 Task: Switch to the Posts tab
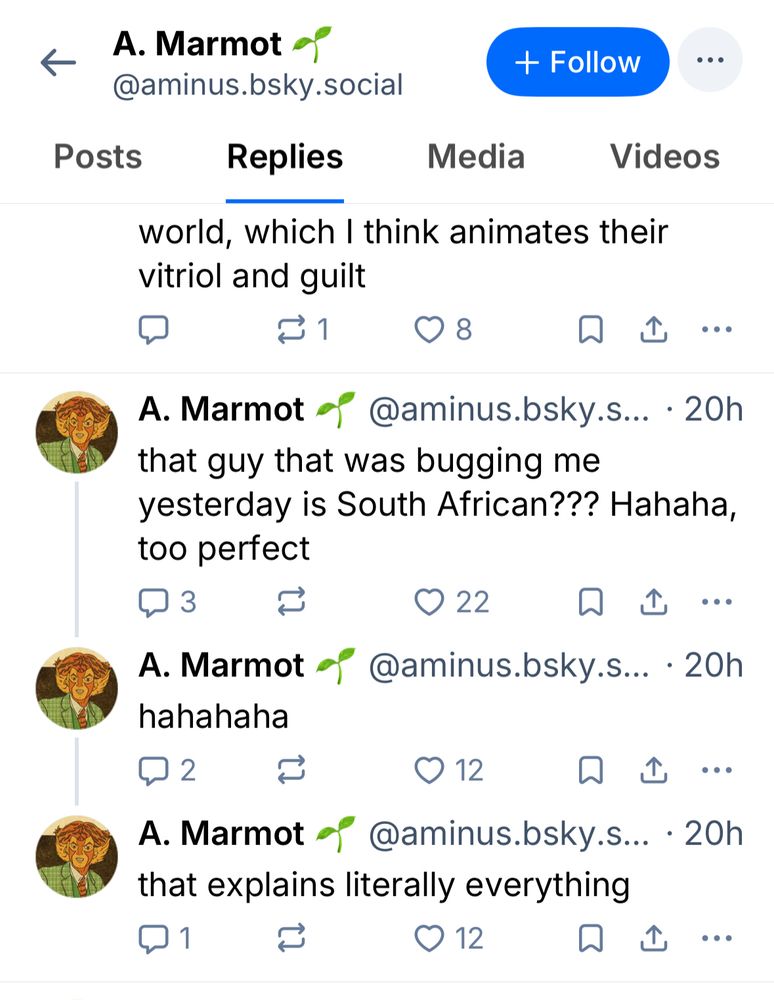[98, 157]
